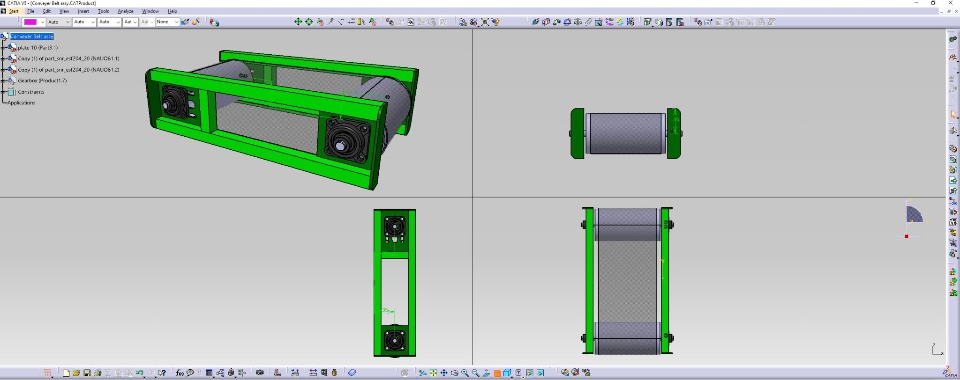Screen dimensions: 960x380
Task: Click the Save icon in bottom toolbar
Action: click(87, 372)
